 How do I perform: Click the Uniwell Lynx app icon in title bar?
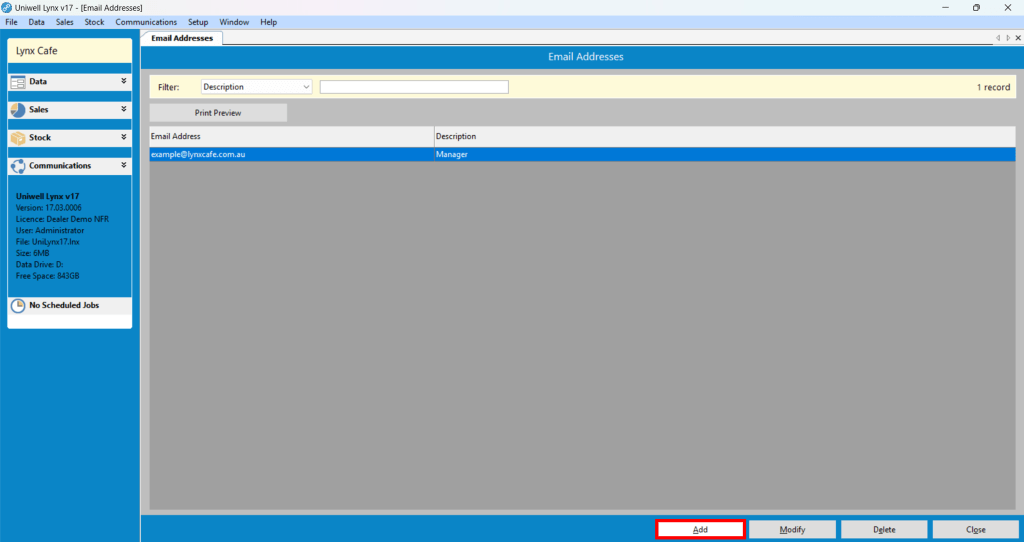click(x=7, y=7)
